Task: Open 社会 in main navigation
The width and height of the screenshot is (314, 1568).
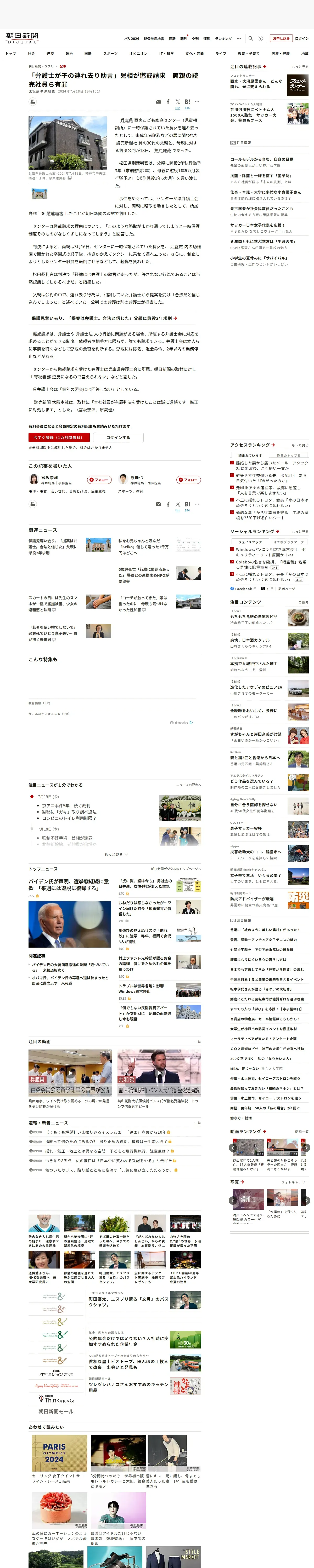Action: tap(31, 54)
